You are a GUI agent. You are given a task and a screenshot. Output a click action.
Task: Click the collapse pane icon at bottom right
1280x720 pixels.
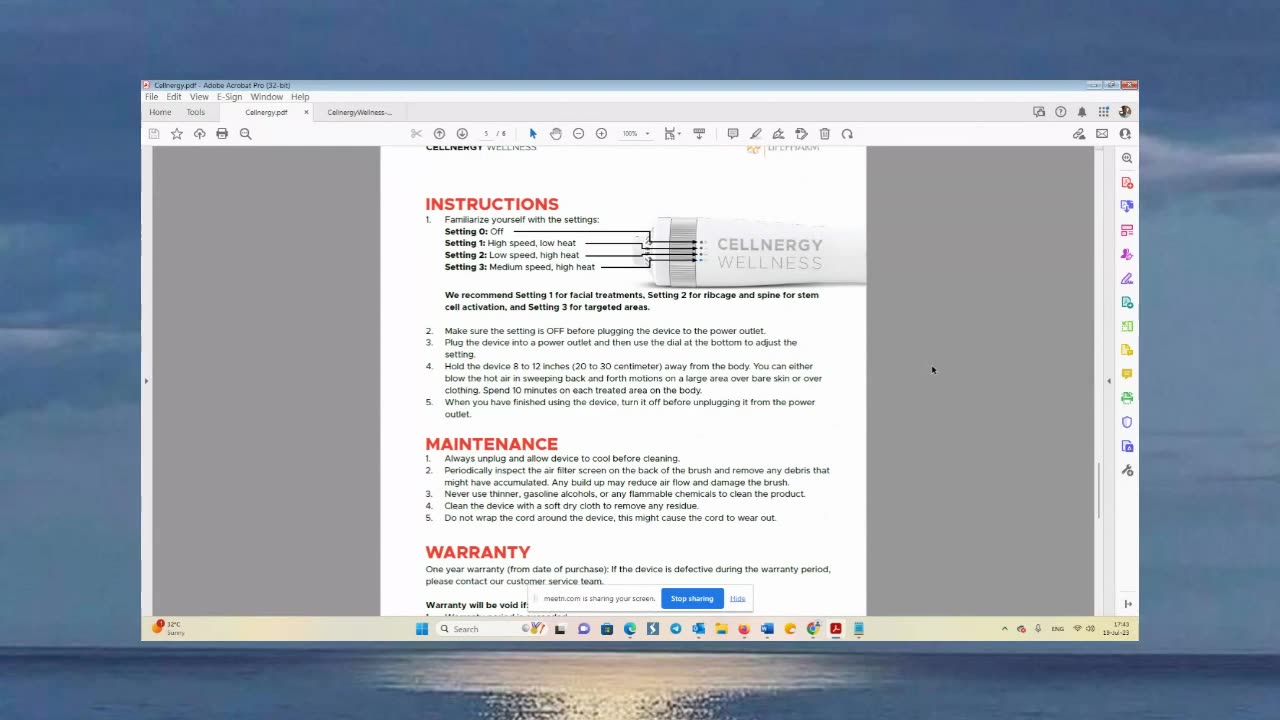pos(1128,604)
